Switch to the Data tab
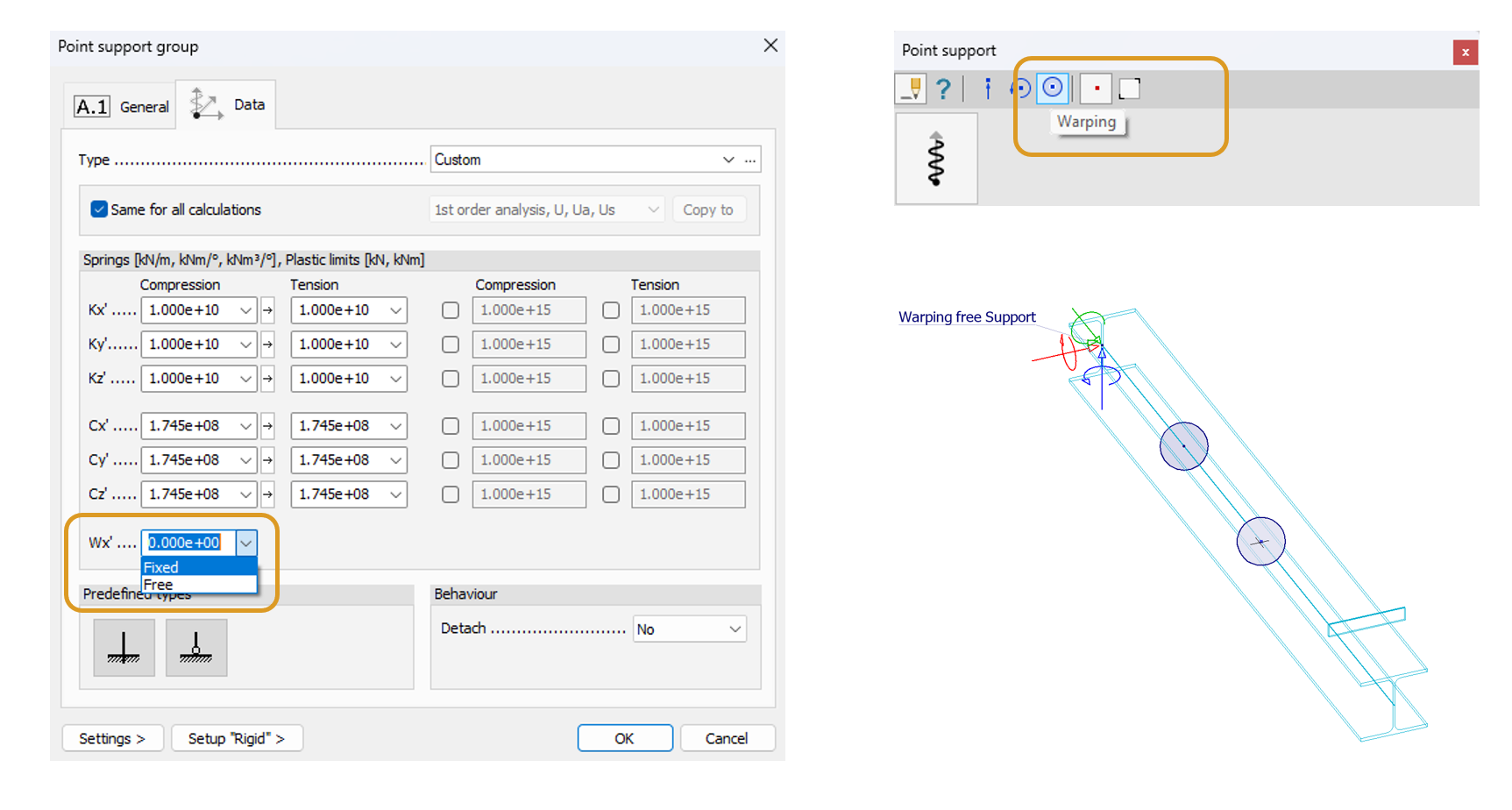Screen dimensions: 1512x810 tap(248, 103)
